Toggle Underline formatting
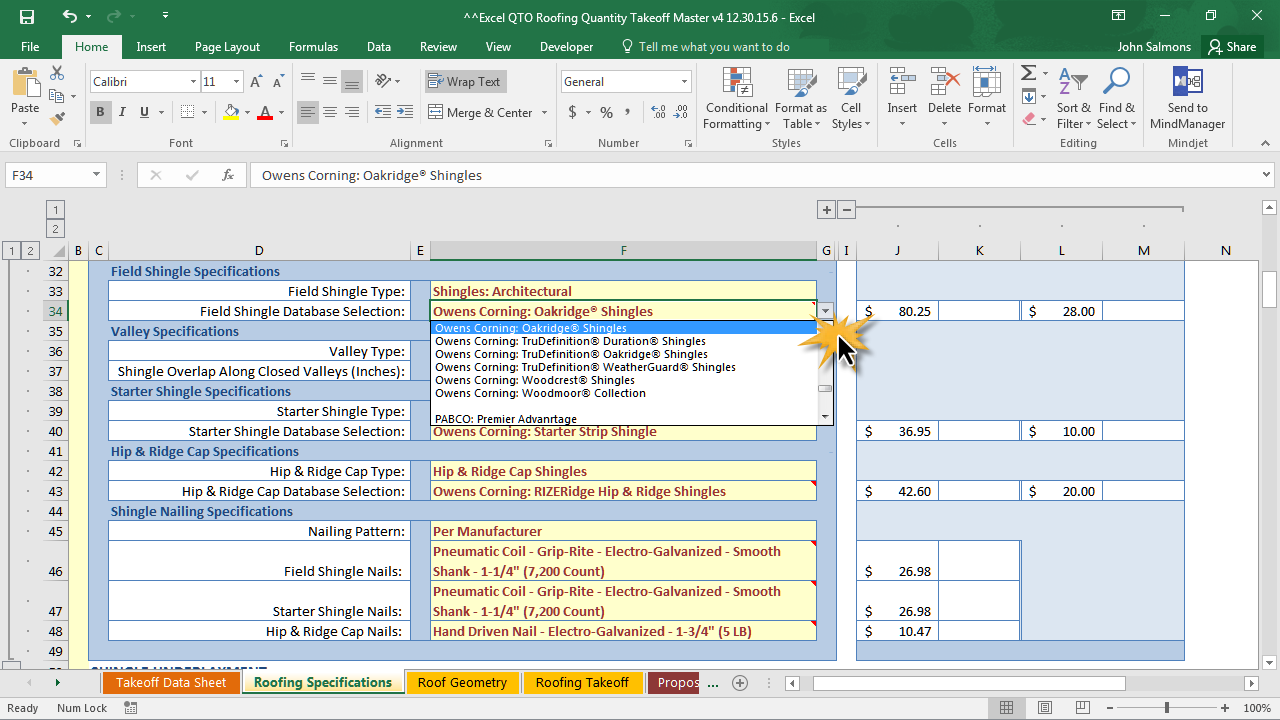The image size is (1280, 720). click(x=145, y=112)
